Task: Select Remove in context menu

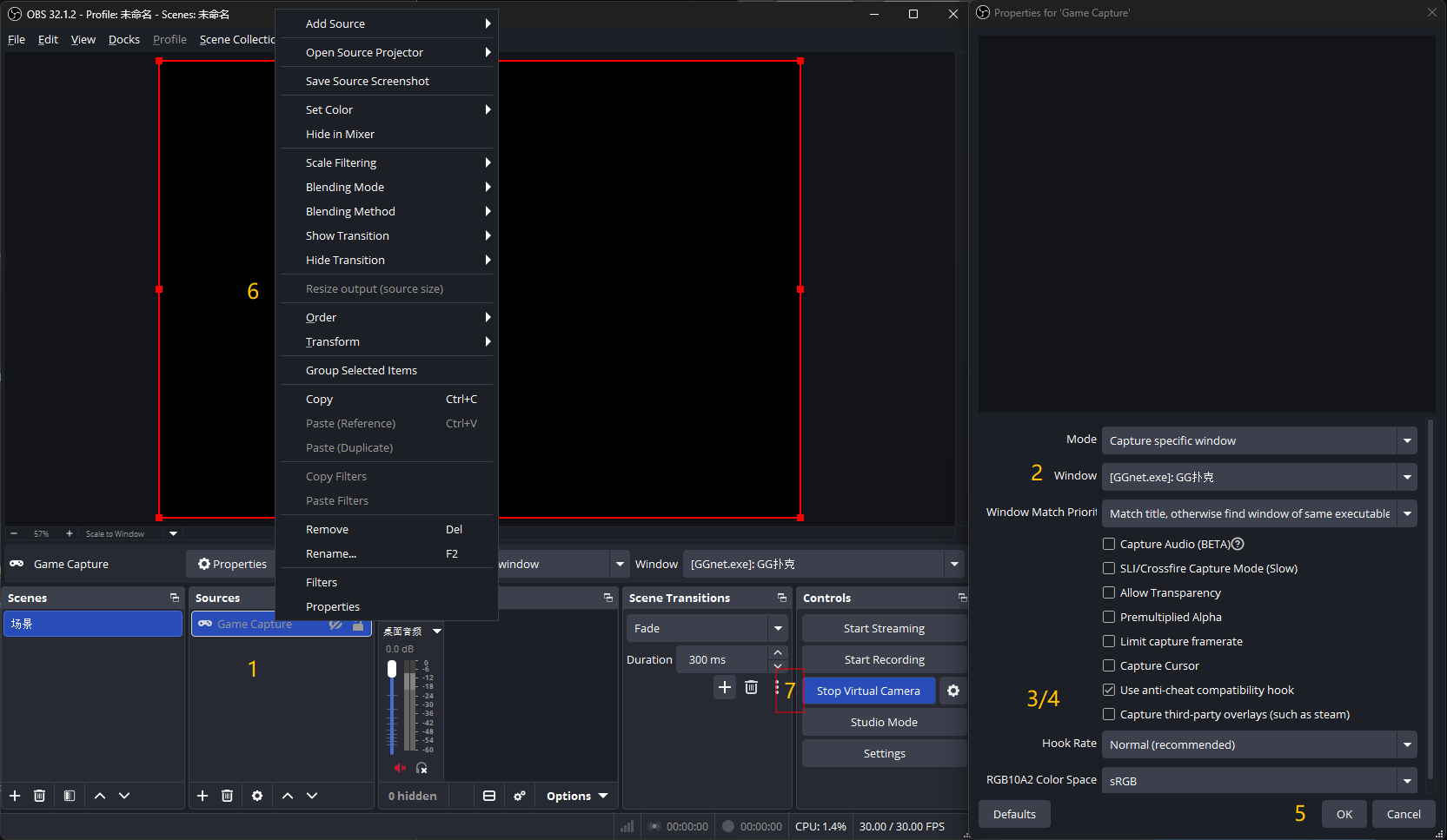Action: tap(387, 529)
